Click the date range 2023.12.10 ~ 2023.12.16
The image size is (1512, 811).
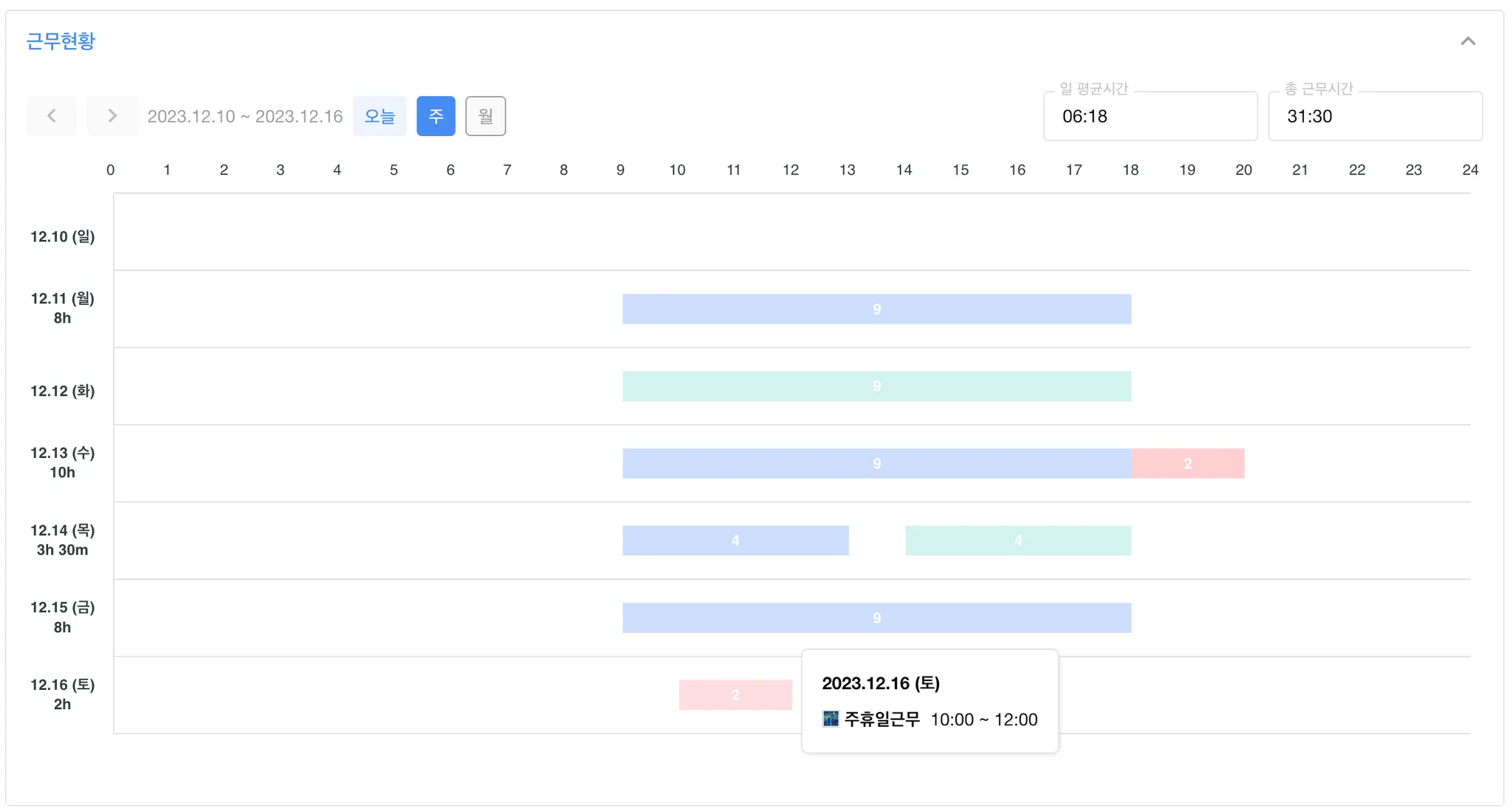pos(245,117)
